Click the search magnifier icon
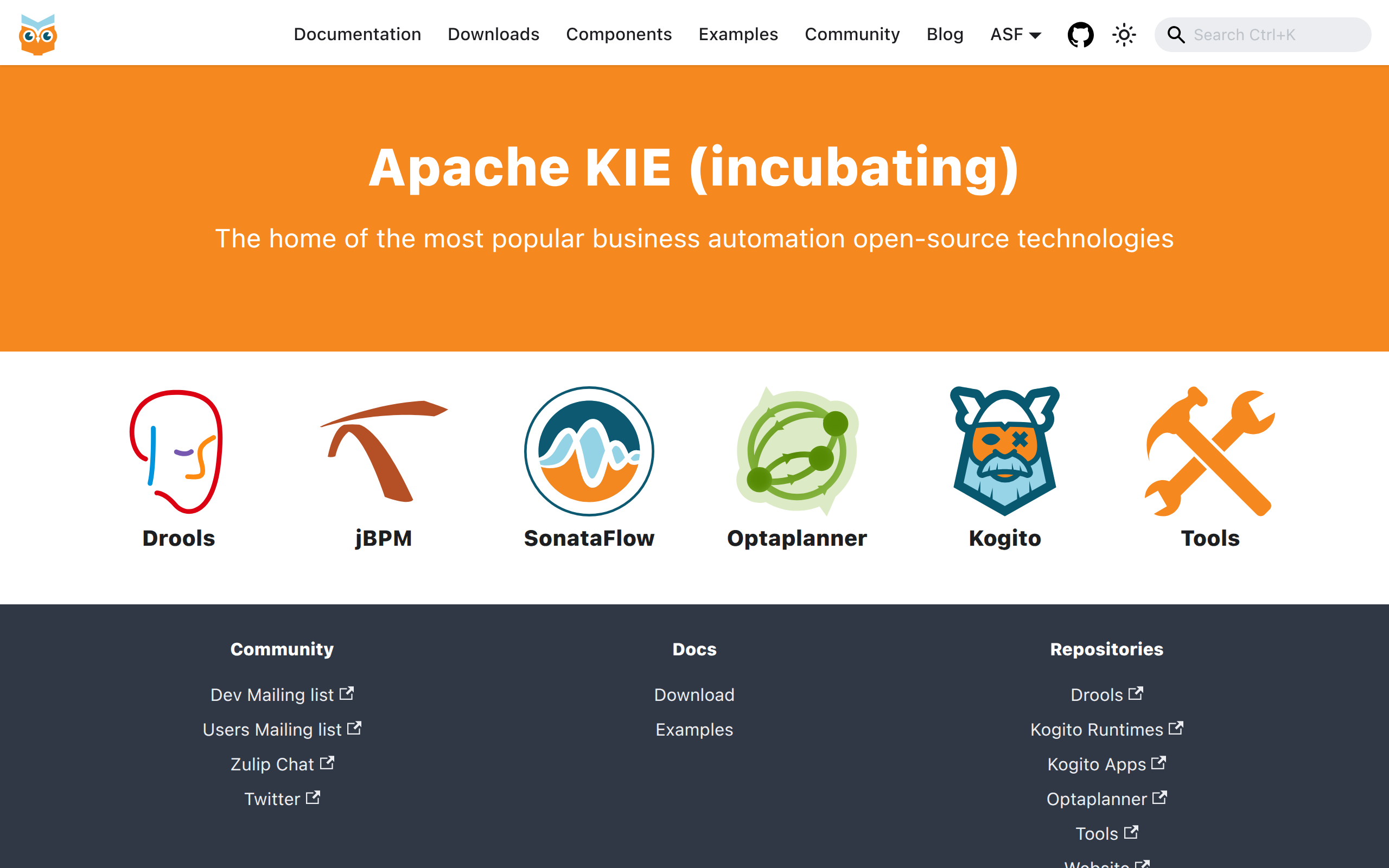Image resolution: width=1389 pixels, height=868 pixels. click(x=1176, y=34)
